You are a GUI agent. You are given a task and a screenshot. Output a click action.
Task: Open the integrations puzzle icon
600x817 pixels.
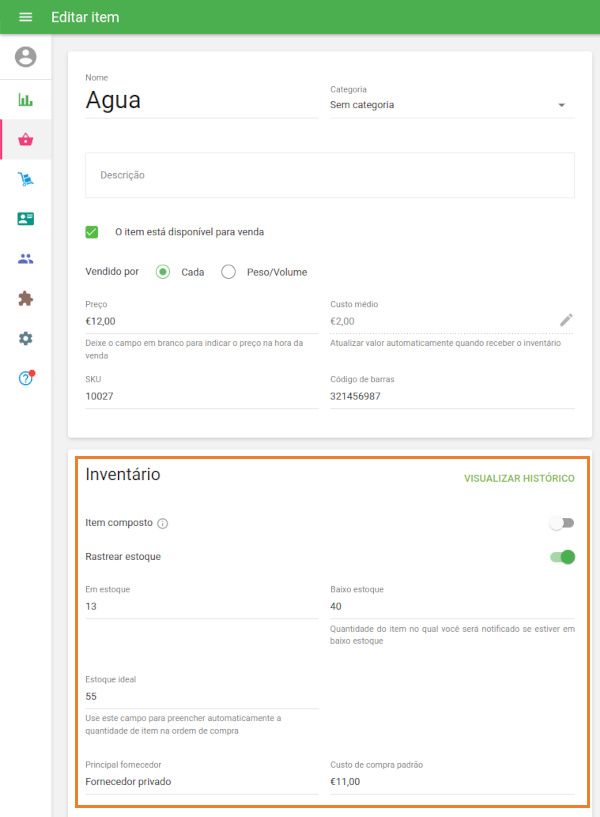pyautogui.click(x=25, y=298)
